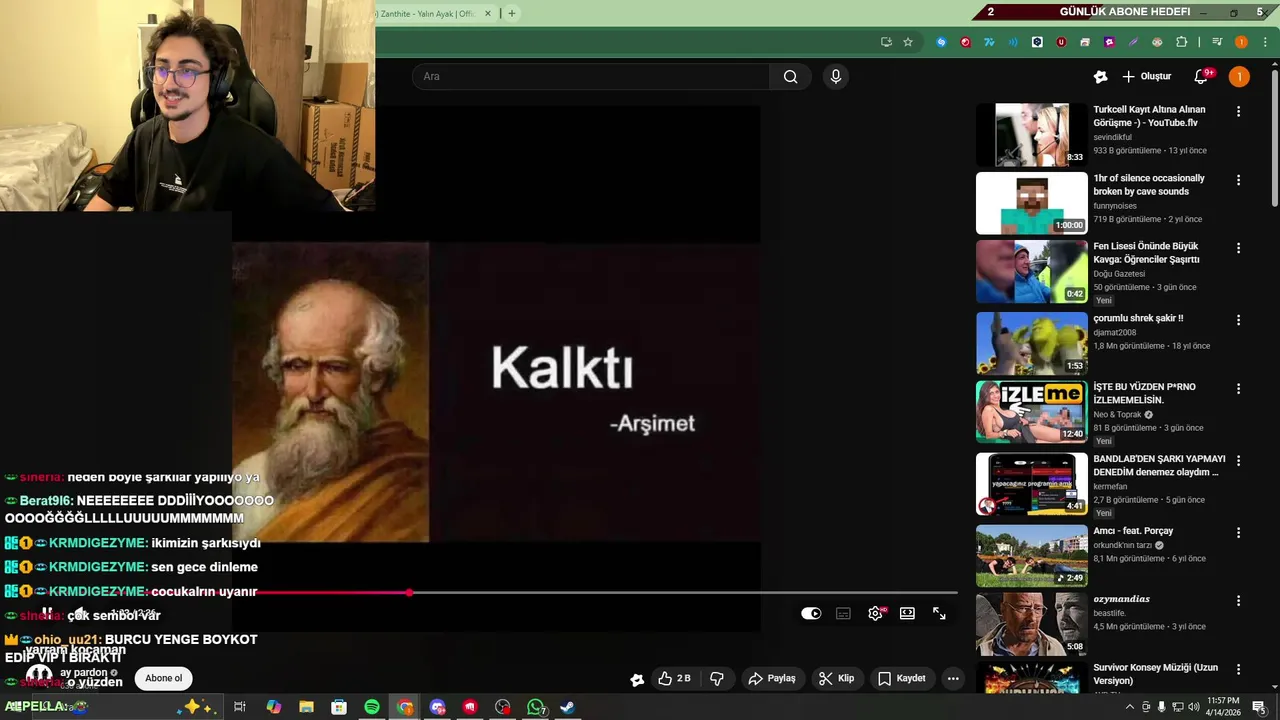Open options for İŞTE BU YÜZDEN video
Image resolution: width=1280 pixels, height=720 pixels.
pos(1238,388)
